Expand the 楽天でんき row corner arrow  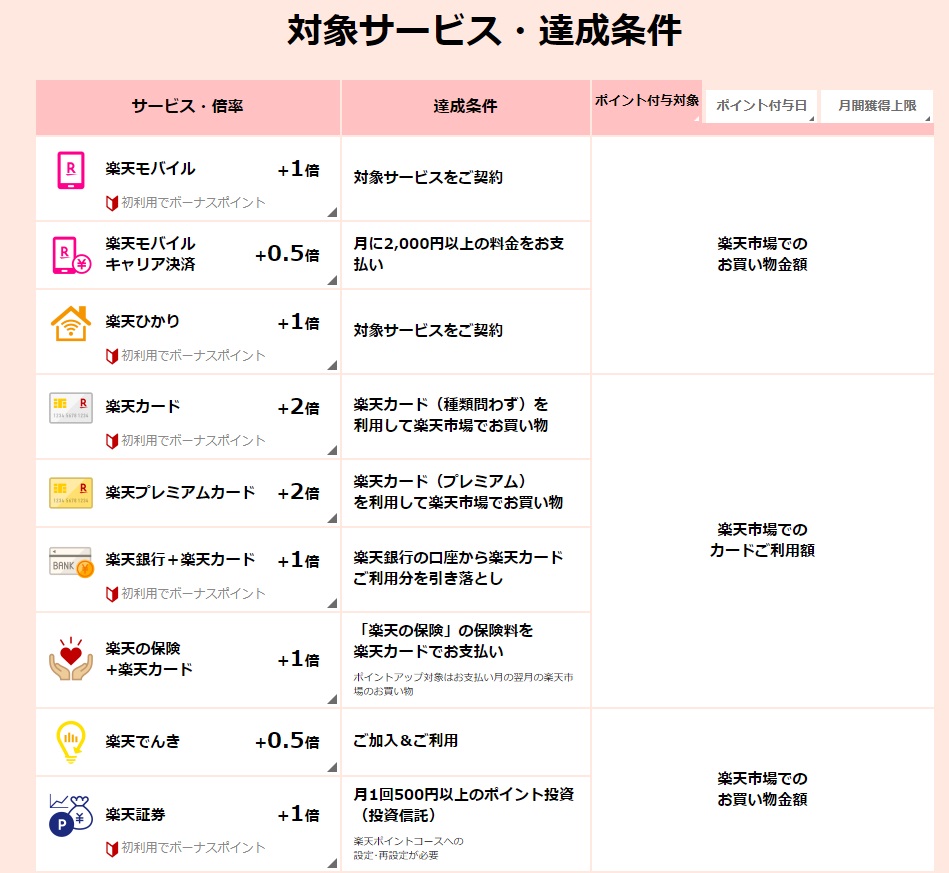click(332, 768)
